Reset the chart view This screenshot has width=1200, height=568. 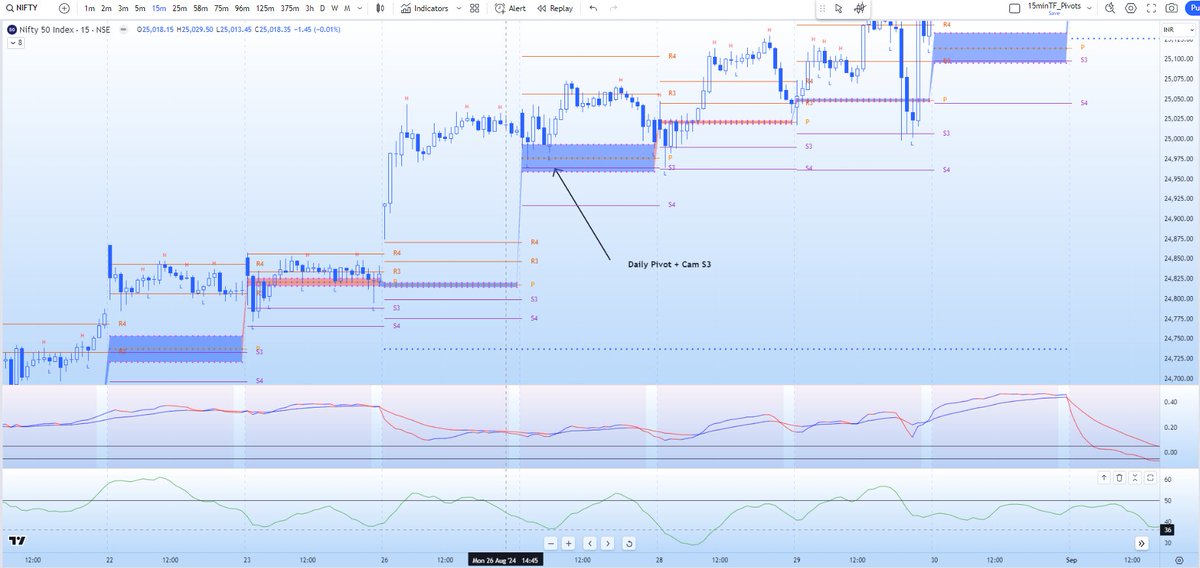click(x=628, y=543)
